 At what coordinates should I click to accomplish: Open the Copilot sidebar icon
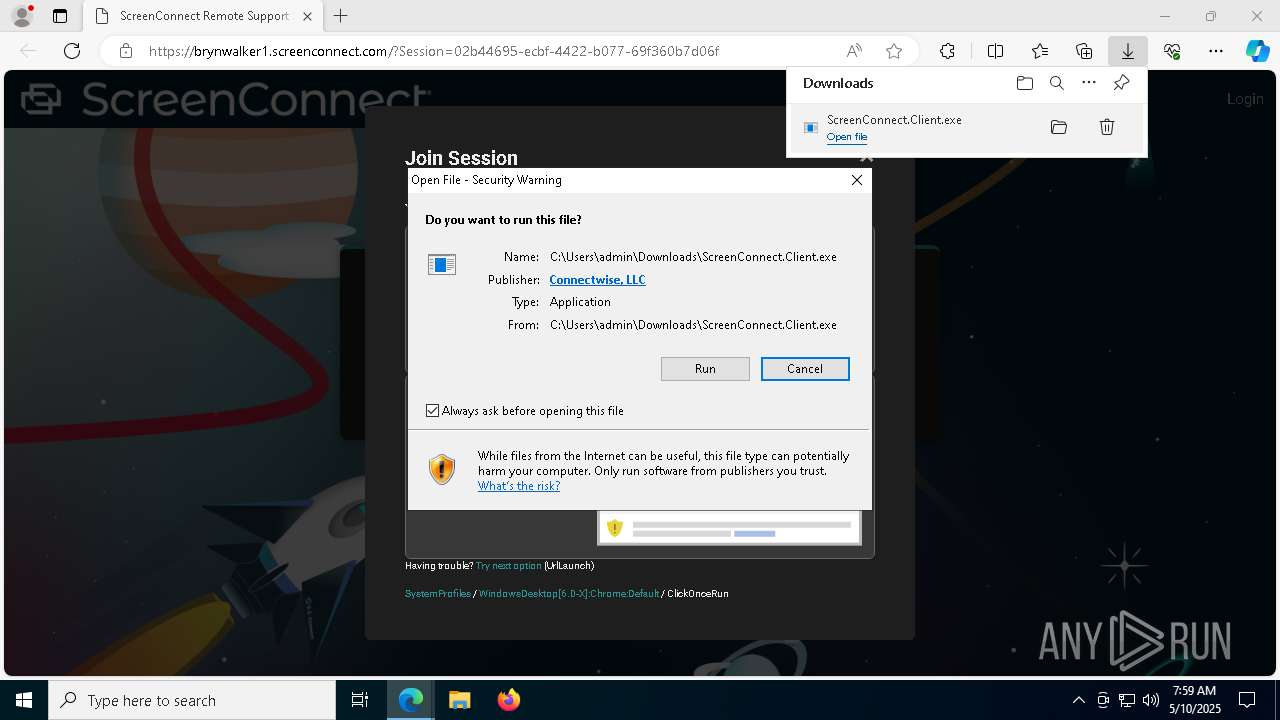point(1257,51)
